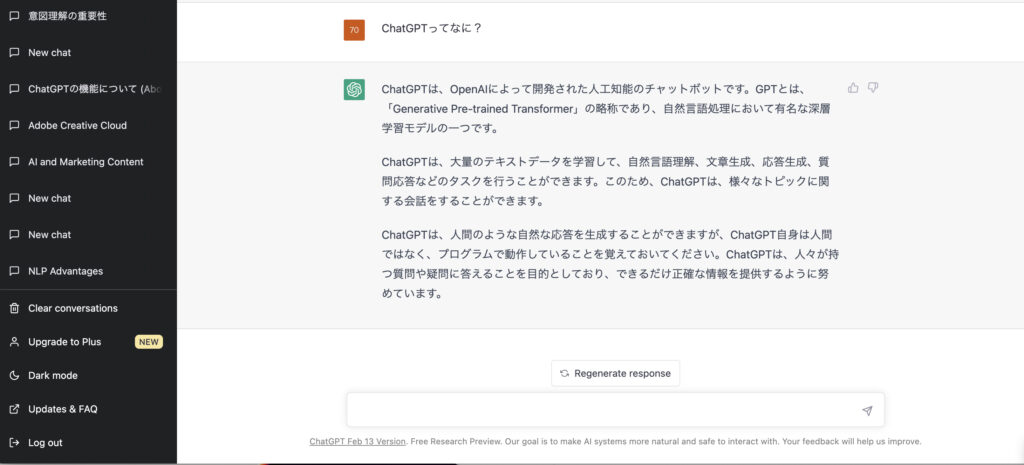The width and height of the screenshot is (1024, 465).
Task: Click the trash icon for Clear conversations
Action: pyautogui.click(x=14, y=308)
